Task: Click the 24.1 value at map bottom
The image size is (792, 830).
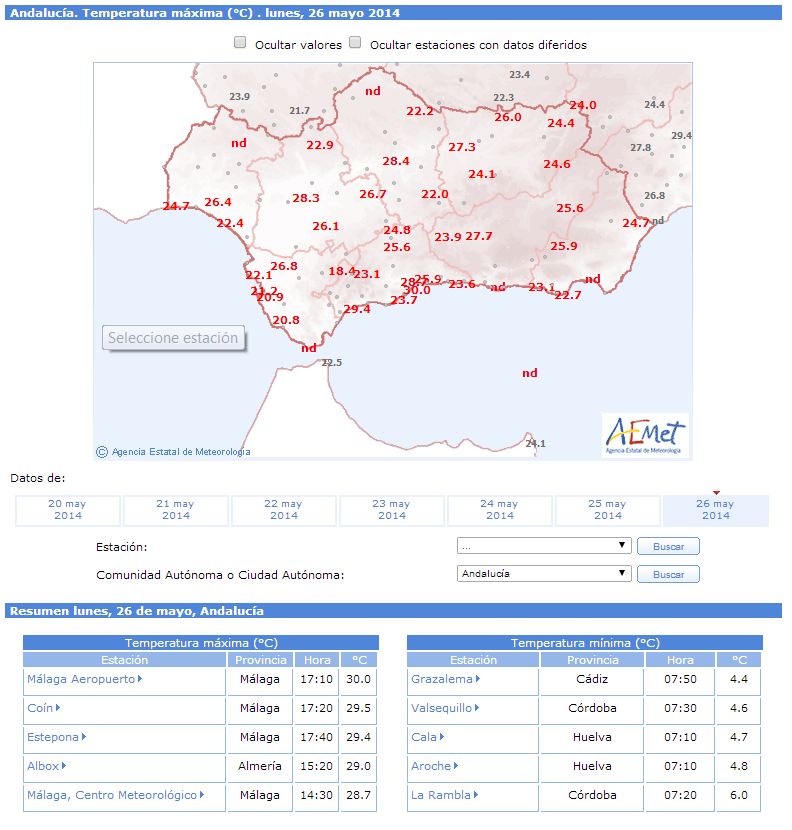Action: click(535, 444)
